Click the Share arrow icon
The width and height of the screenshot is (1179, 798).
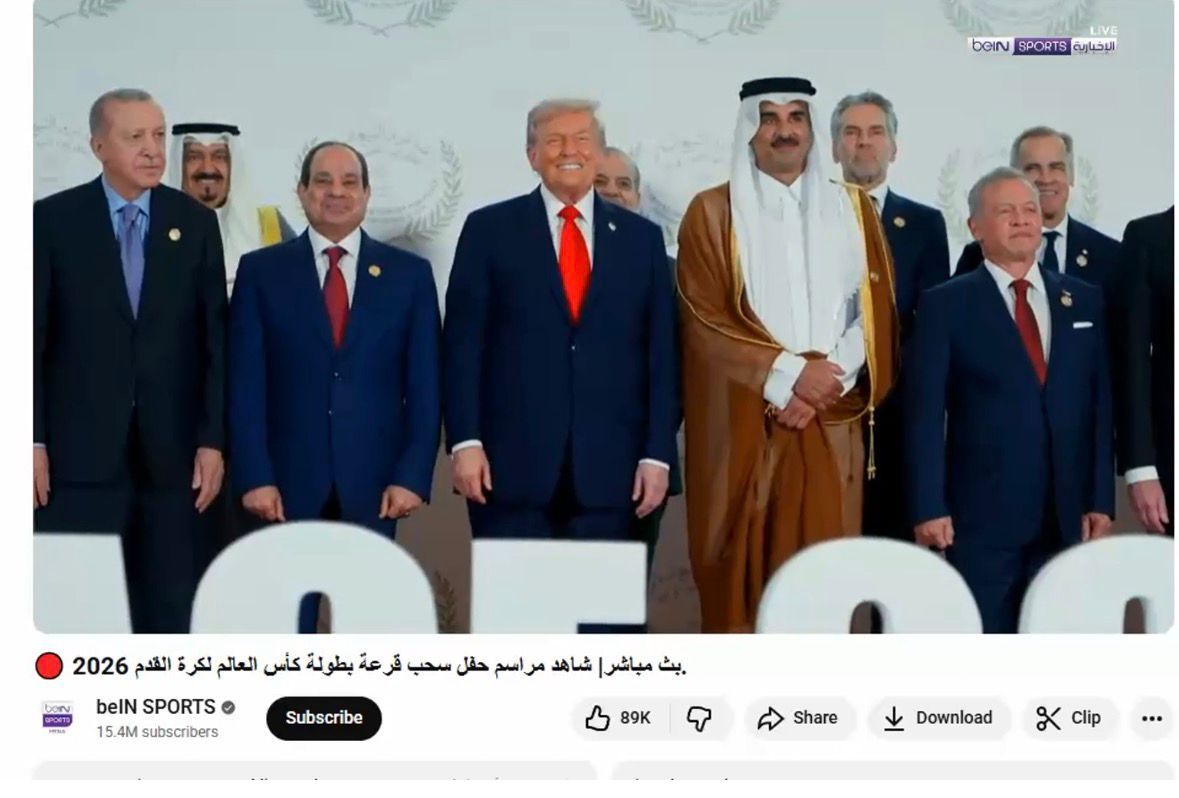click(770, 718)
